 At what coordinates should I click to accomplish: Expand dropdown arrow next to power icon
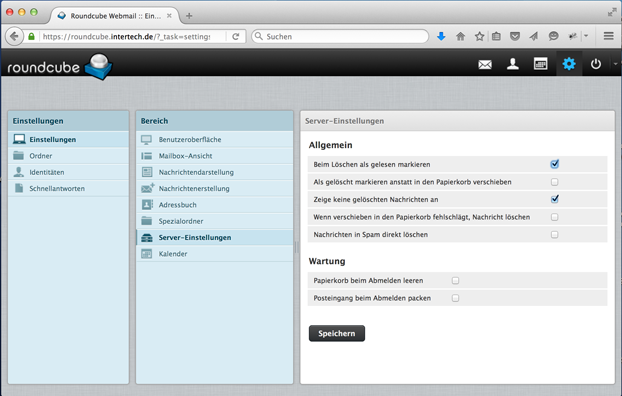pyautogui.click(x=615, y=63)
